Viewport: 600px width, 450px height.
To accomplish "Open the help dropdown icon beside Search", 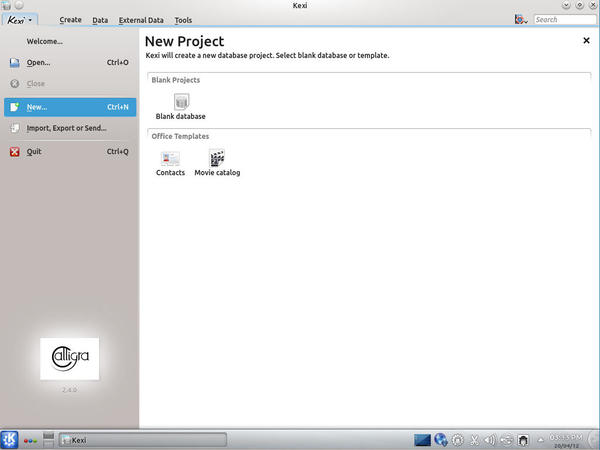I will pyautogui.click(x=521, y=19).
